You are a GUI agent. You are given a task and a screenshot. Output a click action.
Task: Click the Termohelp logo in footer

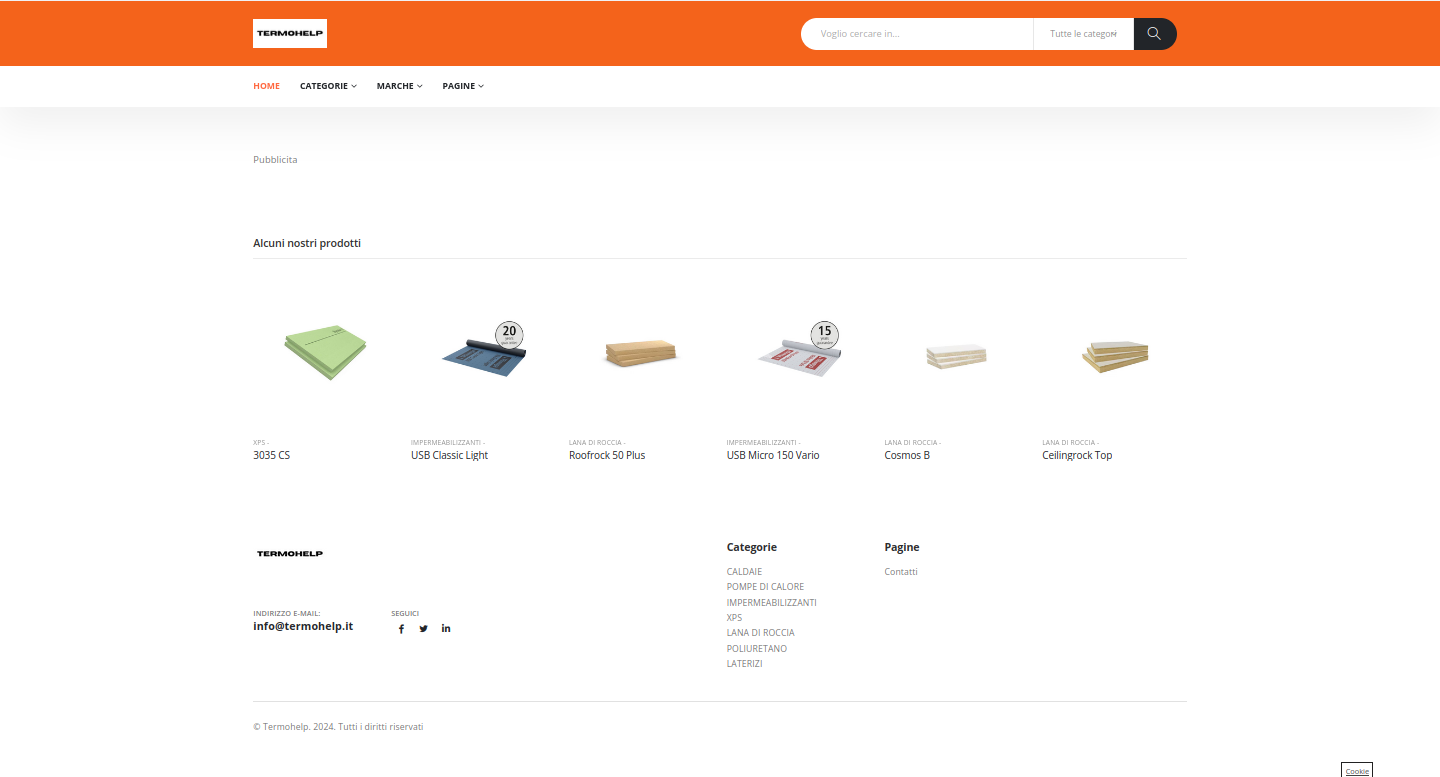(290, 553)
